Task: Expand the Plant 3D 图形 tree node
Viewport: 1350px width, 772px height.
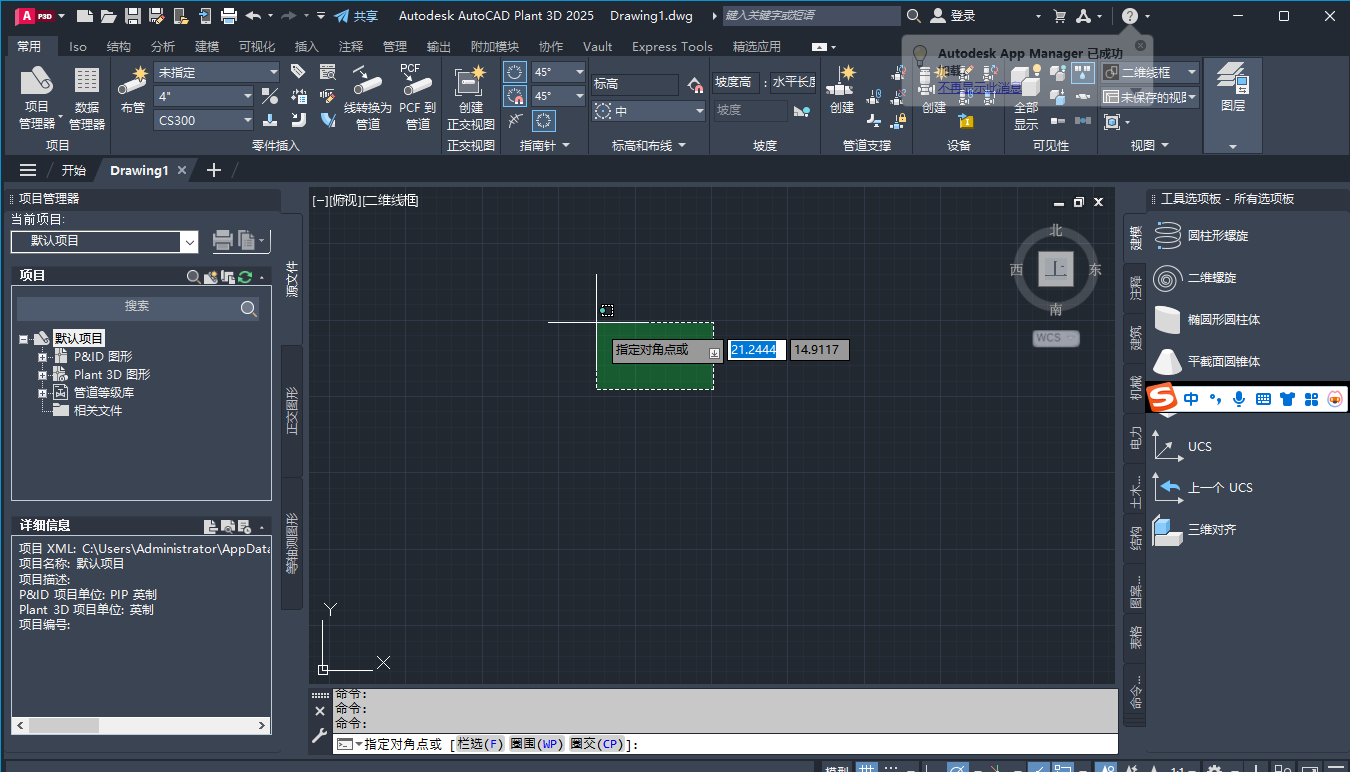Action: point(43,374)
